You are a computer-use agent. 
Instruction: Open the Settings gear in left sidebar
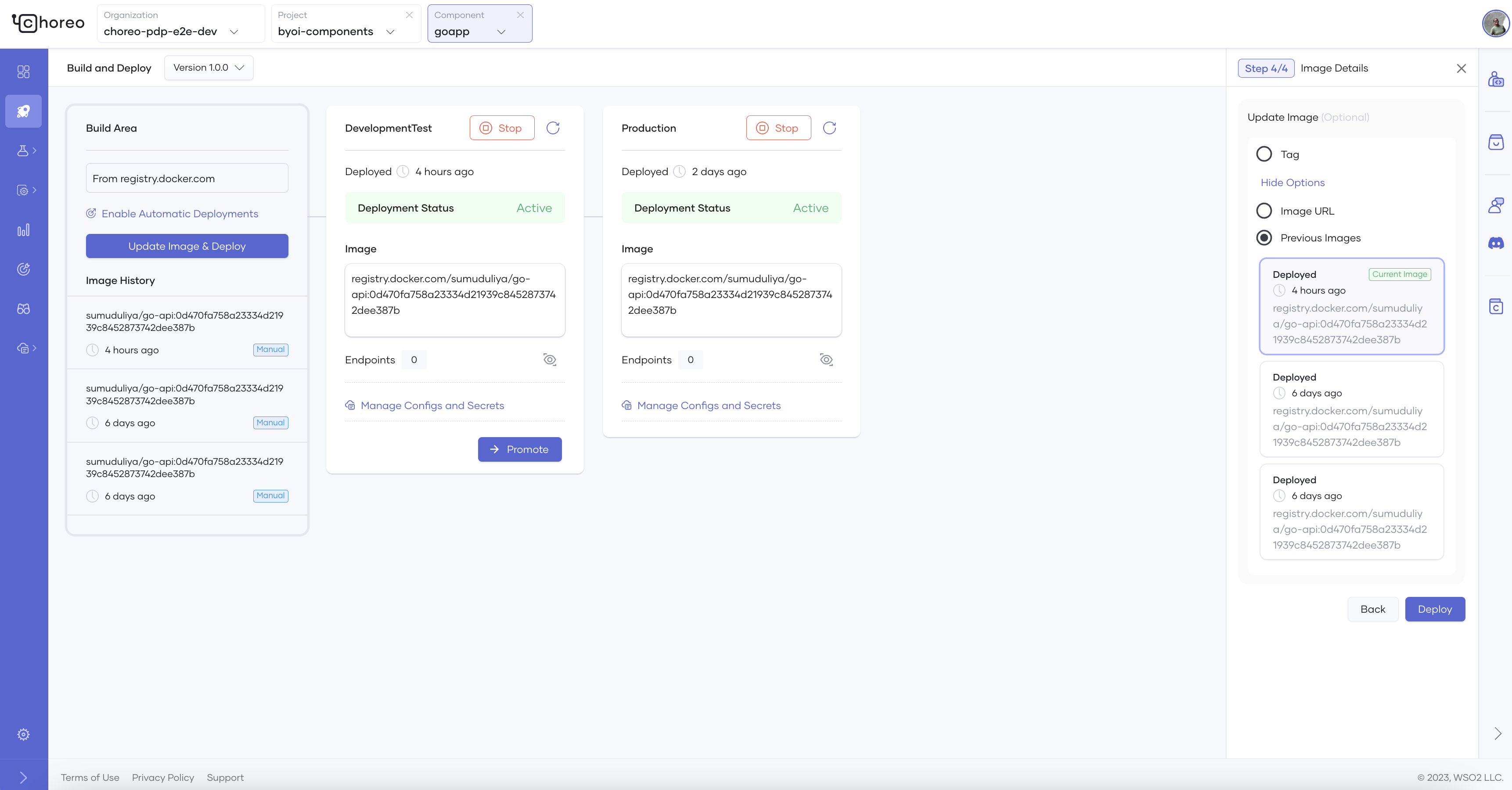(23, 734)
